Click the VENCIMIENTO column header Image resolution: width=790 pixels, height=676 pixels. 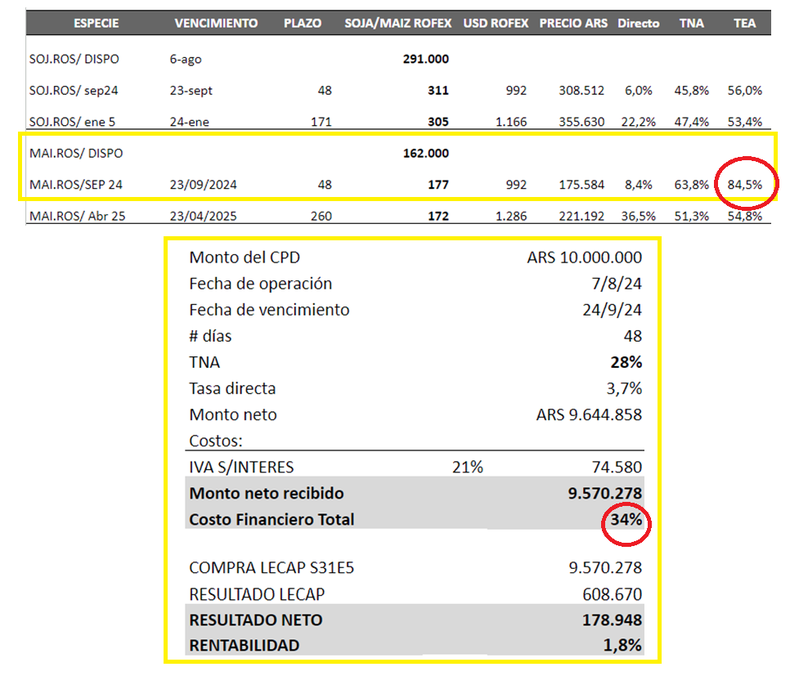click(x=216, y=23)
